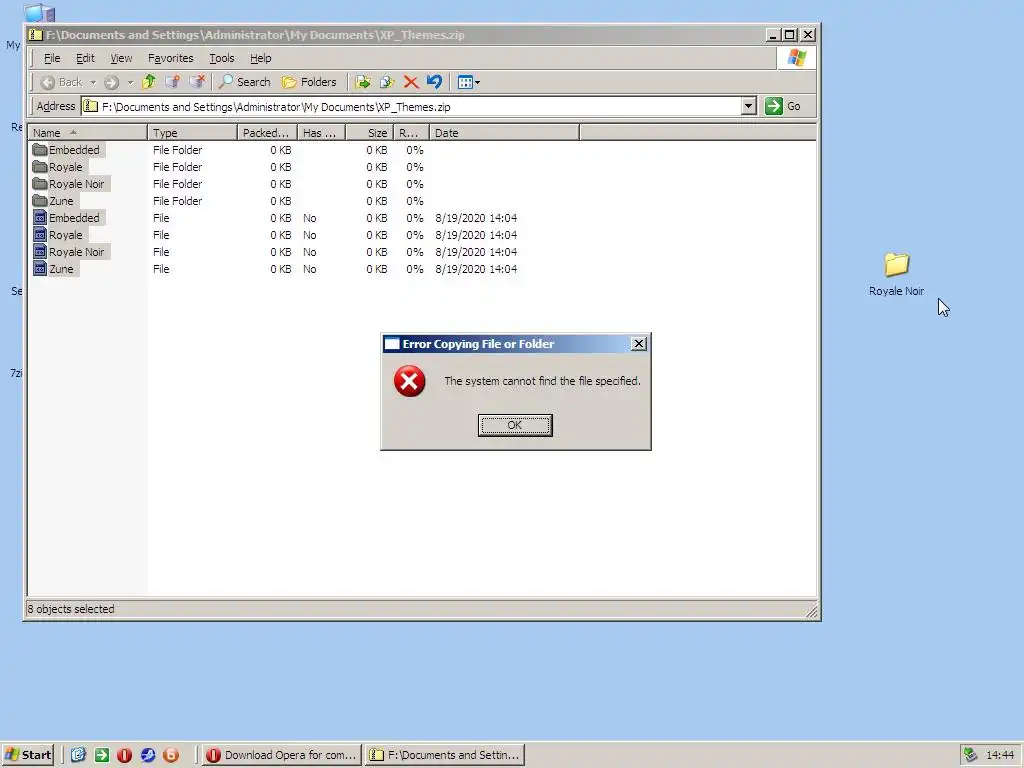Sort by the Type column header
Screen dimensions: 1024x768
(x=192, y=133)
